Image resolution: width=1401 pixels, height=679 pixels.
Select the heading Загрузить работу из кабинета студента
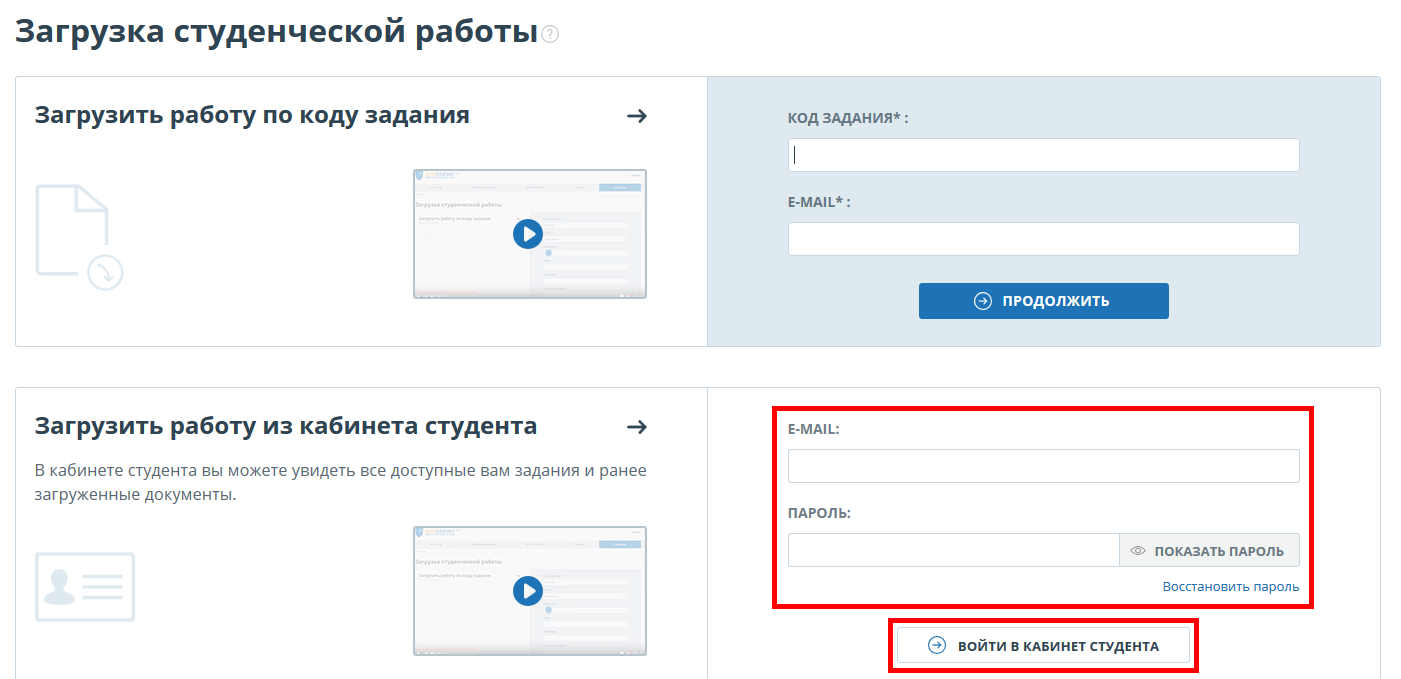(x=286, y=426)
